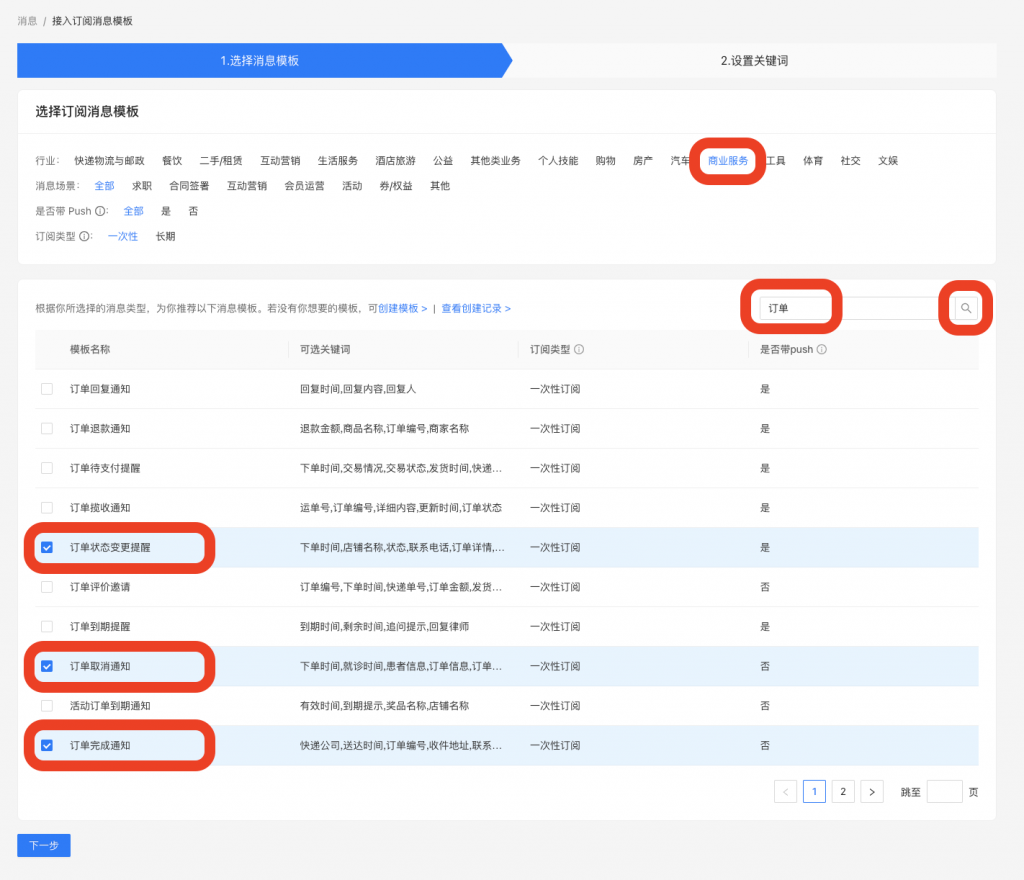
Task: Uncheck the 订单取消通知 checkbox
Action: pyautogui.click(x=47, y=666)
